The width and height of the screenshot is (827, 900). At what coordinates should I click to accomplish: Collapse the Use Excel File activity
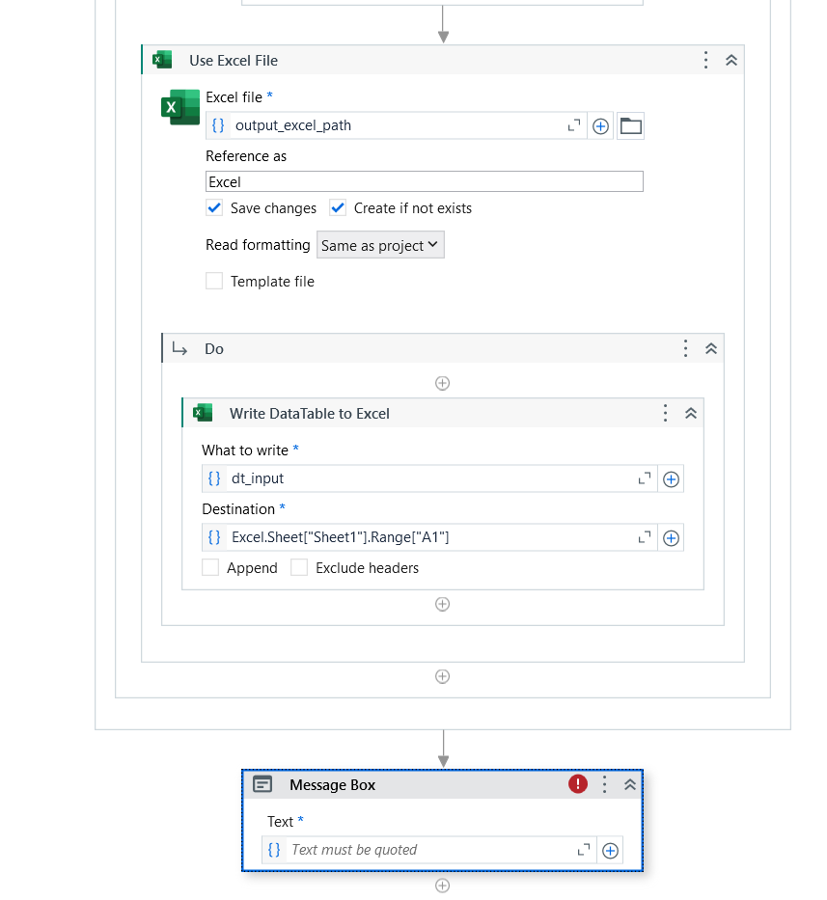click(731, 60)
